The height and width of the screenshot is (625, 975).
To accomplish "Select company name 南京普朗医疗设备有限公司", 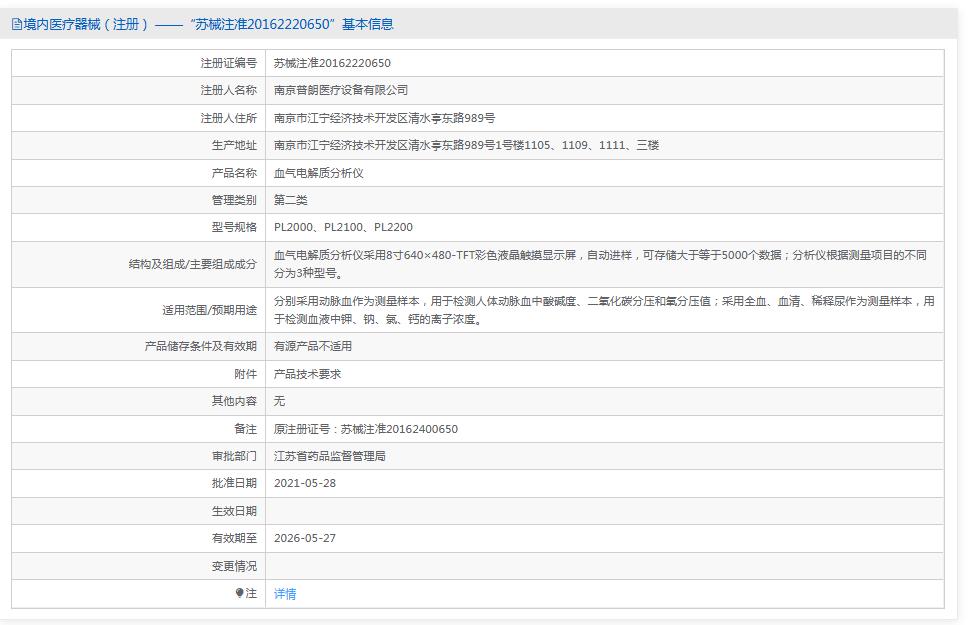I will click(x=341, y=90).
